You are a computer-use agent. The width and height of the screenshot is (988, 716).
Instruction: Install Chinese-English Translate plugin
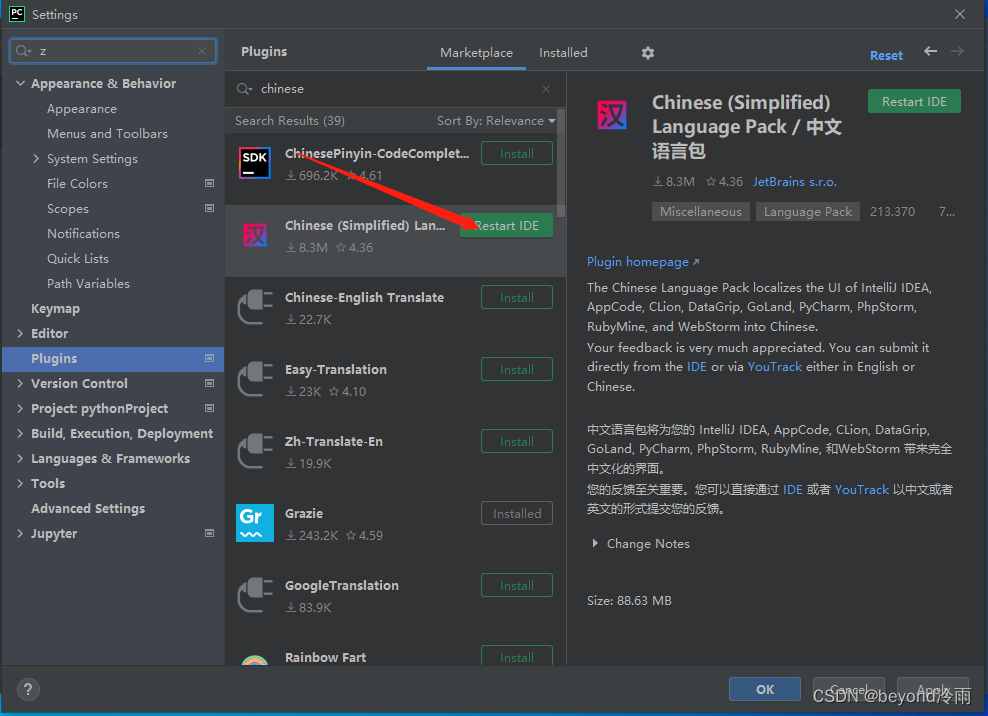[517, 297]
